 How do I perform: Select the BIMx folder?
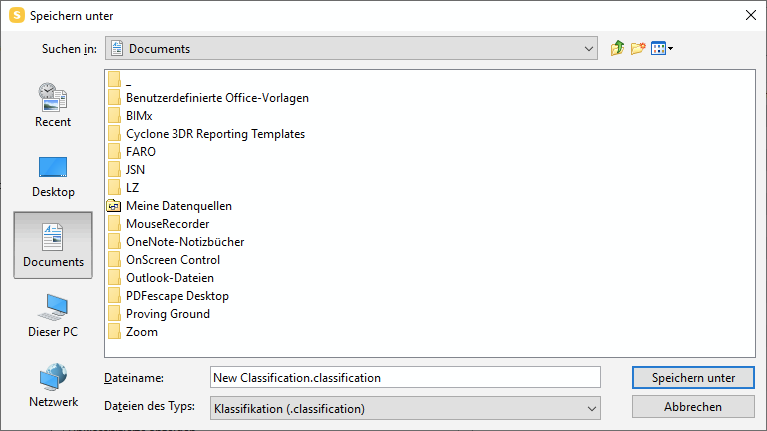[130, 116]
